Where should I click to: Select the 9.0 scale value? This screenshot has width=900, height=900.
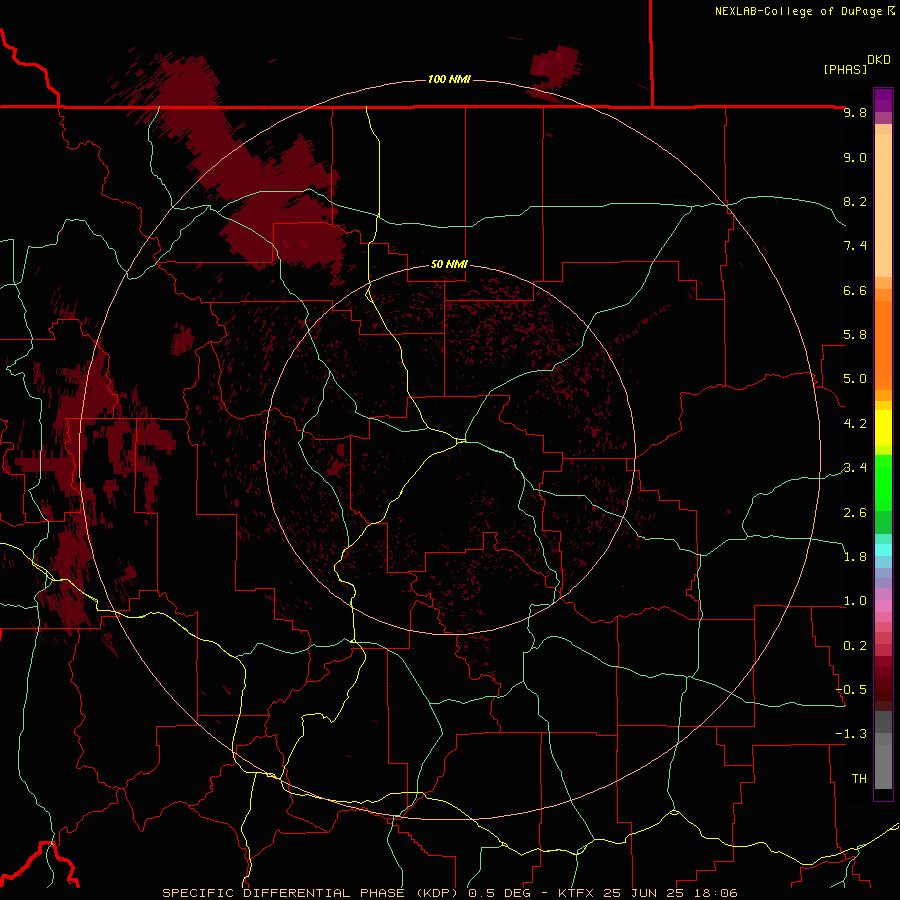[x=855, y=157]
